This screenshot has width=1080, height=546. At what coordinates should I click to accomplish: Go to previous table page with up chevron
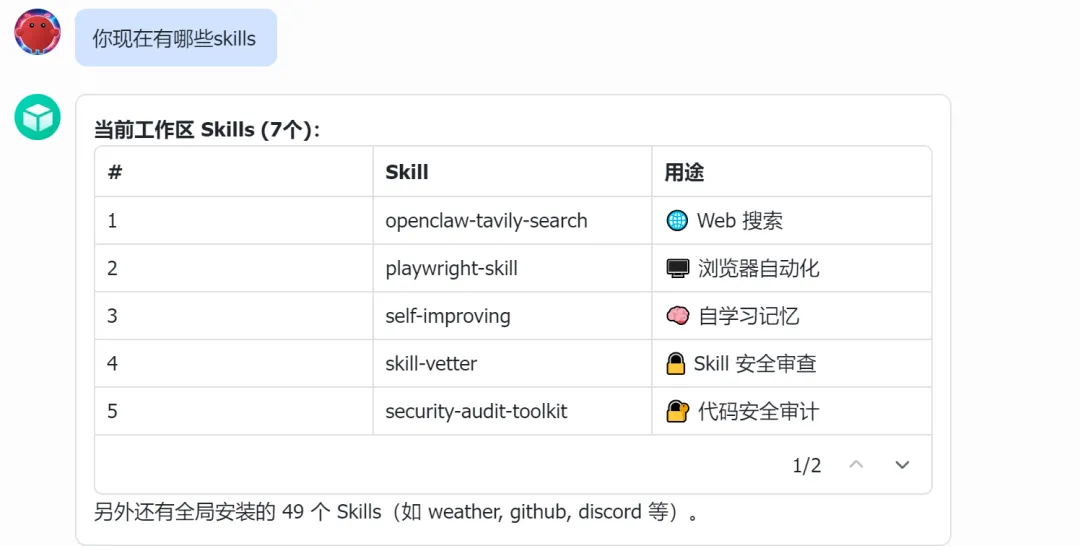tap(856, 465)
